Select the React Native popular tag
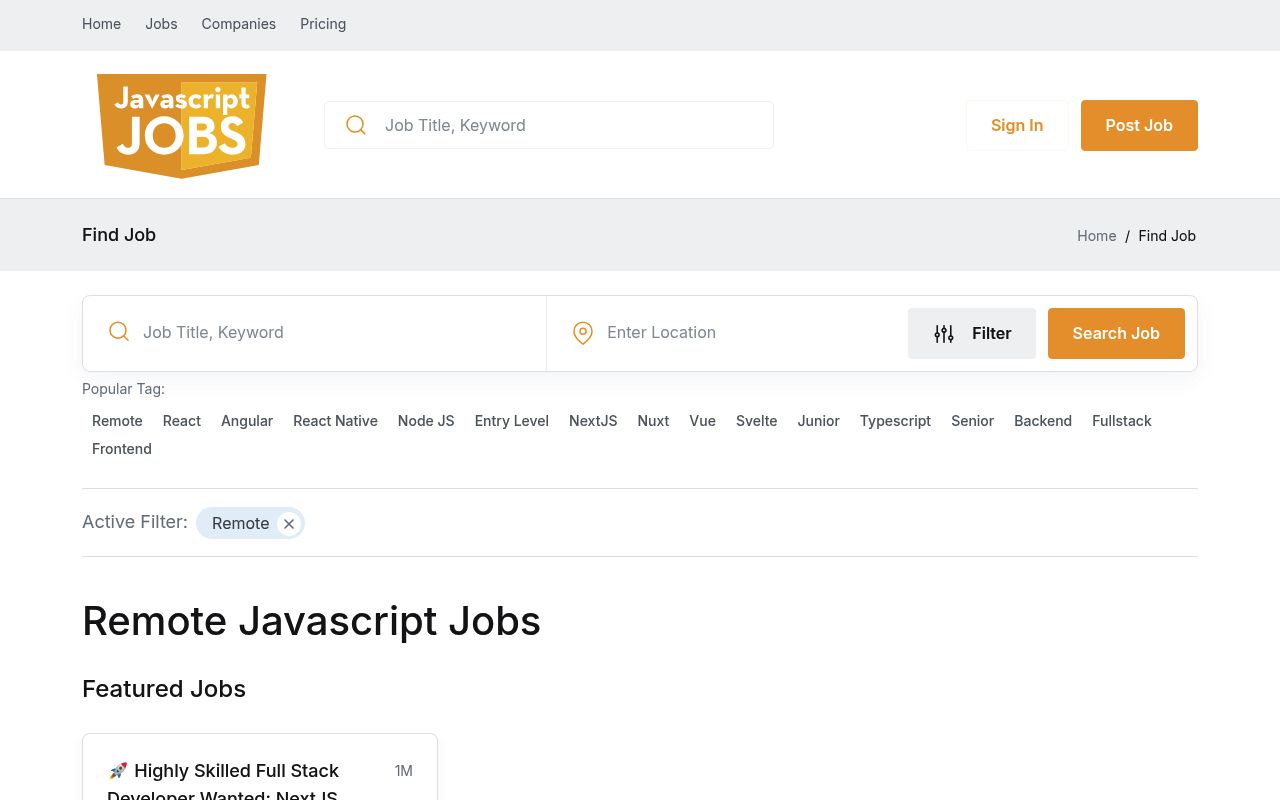This screenshot has width=1280, height=800. point(335,421)
